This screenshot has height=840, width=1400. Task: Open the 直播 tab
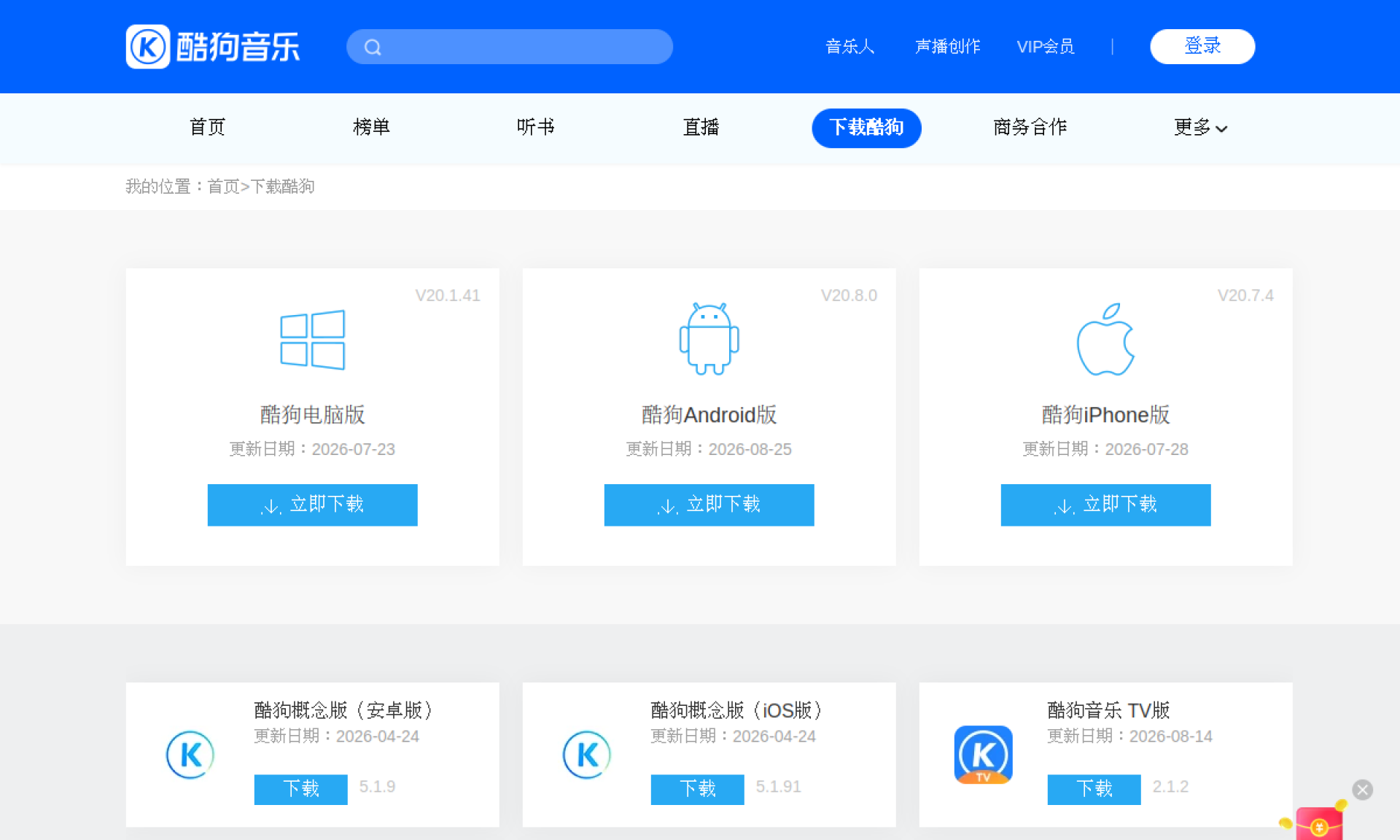pos(701,128)
